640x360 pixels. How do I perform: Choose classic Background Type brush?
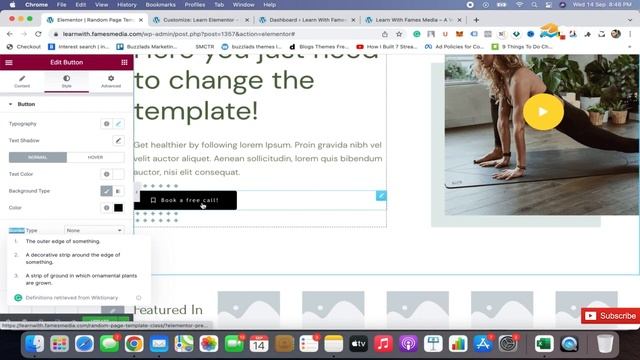pos(107,191)
